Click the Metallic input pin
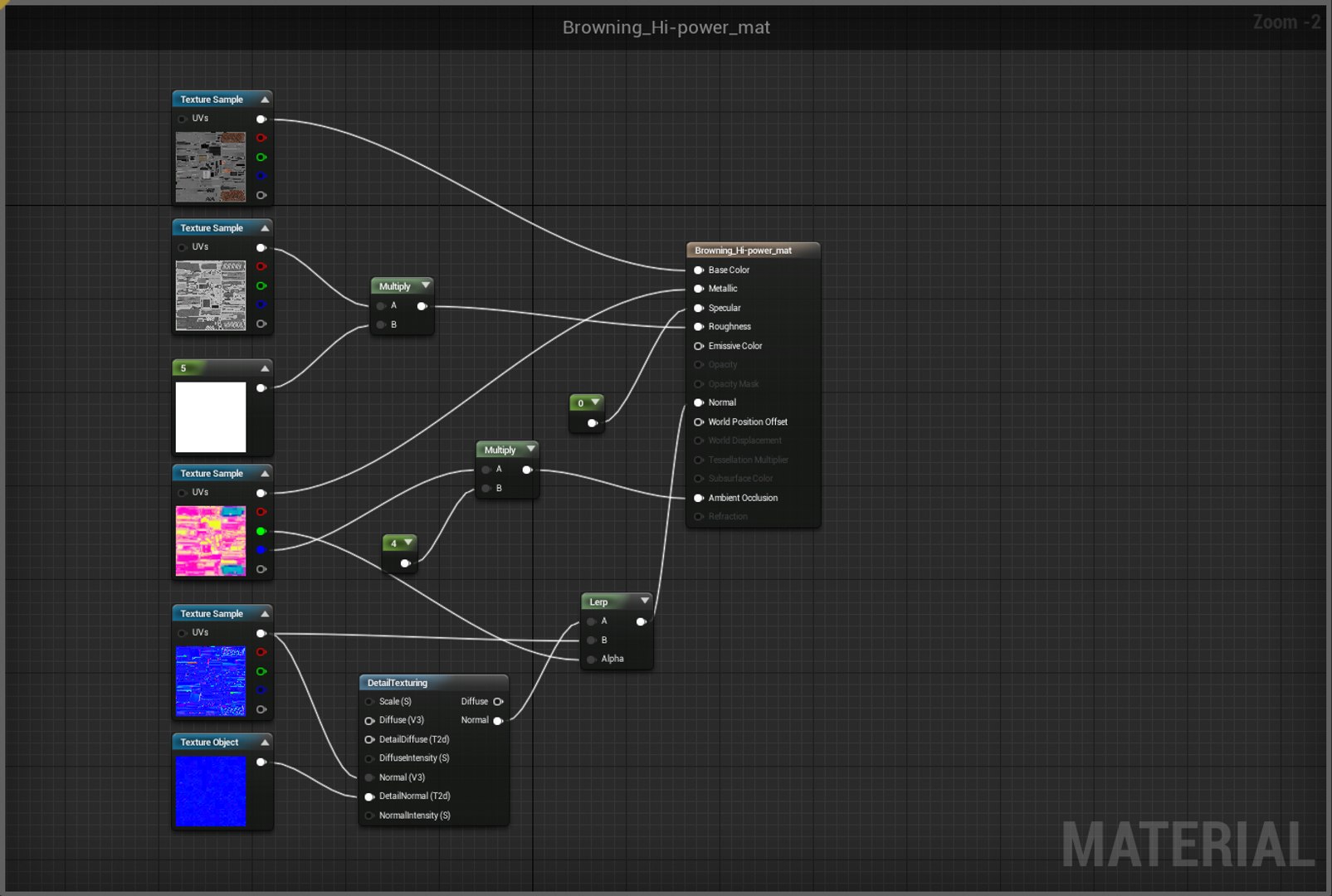This screenshot has width=1332, height=896. (699, 289)
